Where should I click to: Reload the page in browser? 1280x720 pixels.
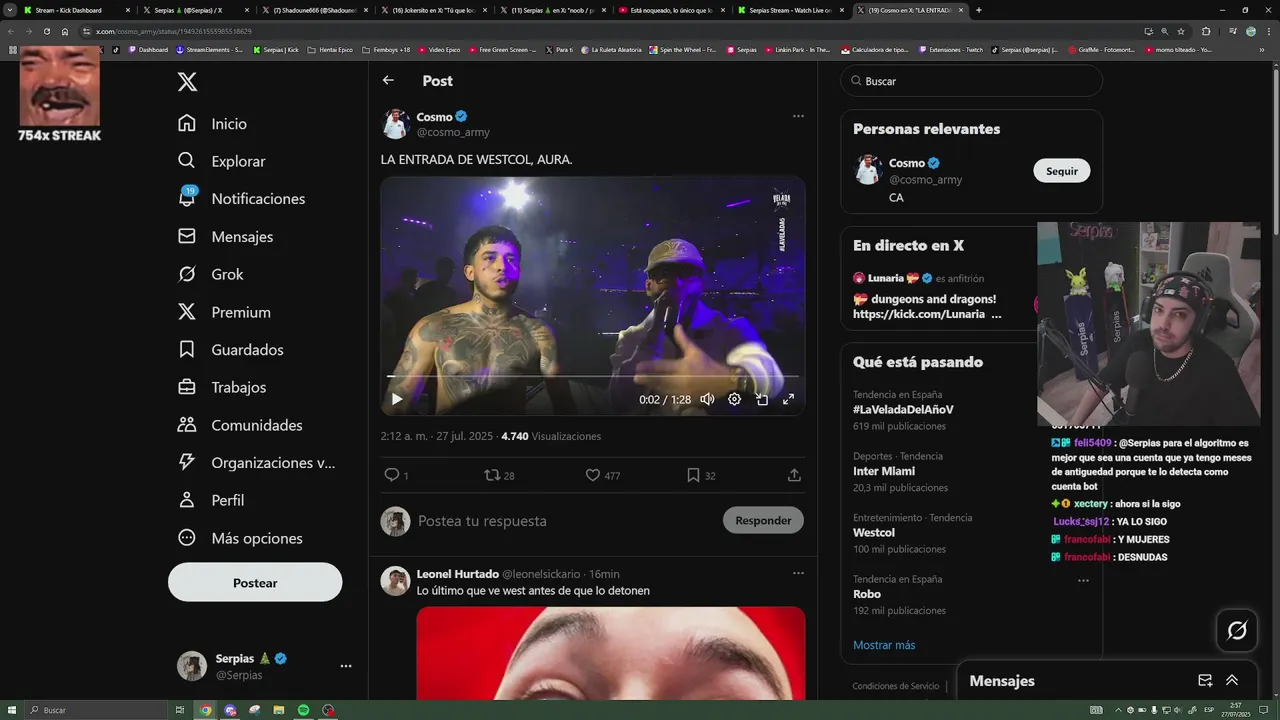click(46, 31)
